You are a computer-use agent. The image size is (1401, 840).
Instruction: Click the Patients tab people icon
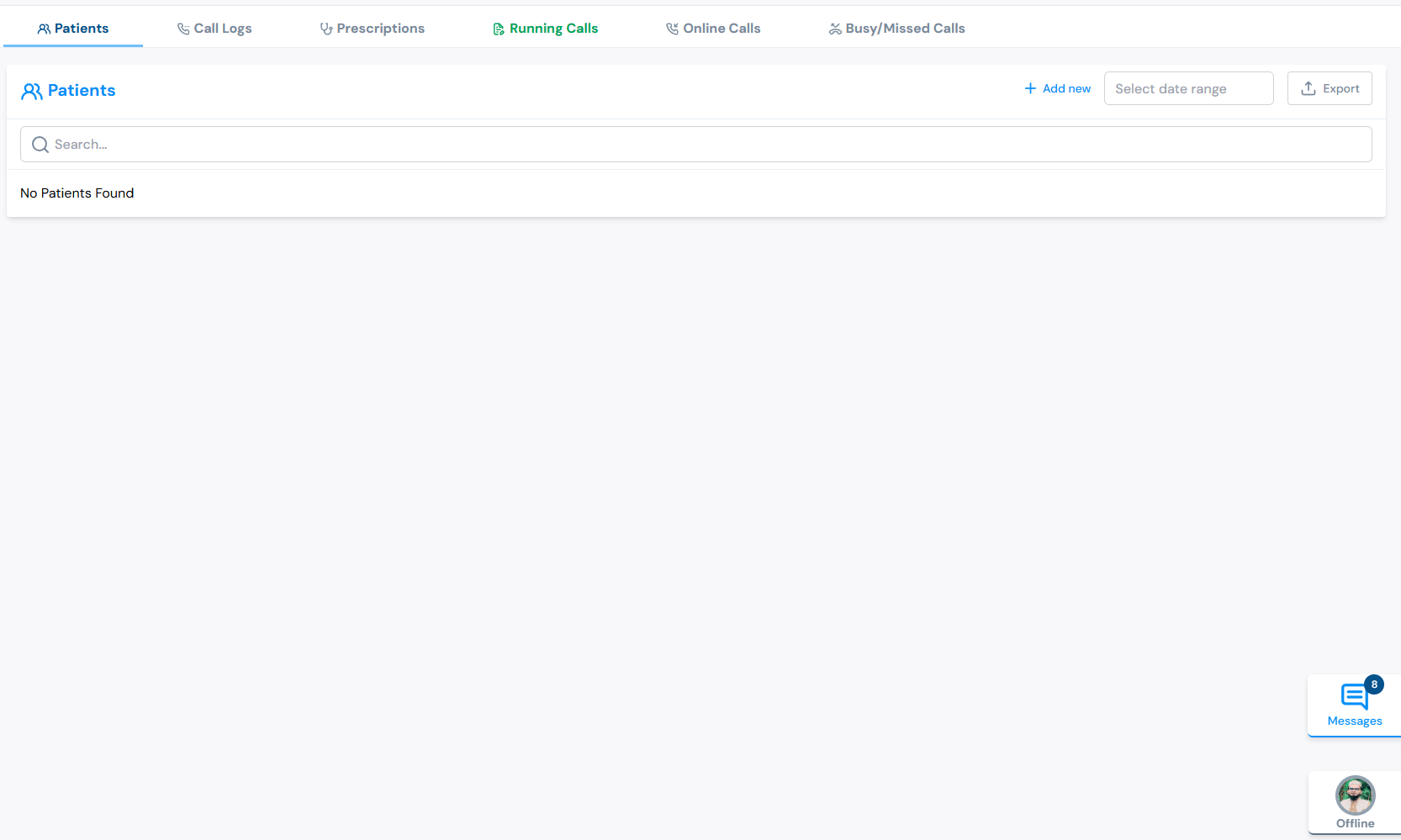tap(44, 29)
